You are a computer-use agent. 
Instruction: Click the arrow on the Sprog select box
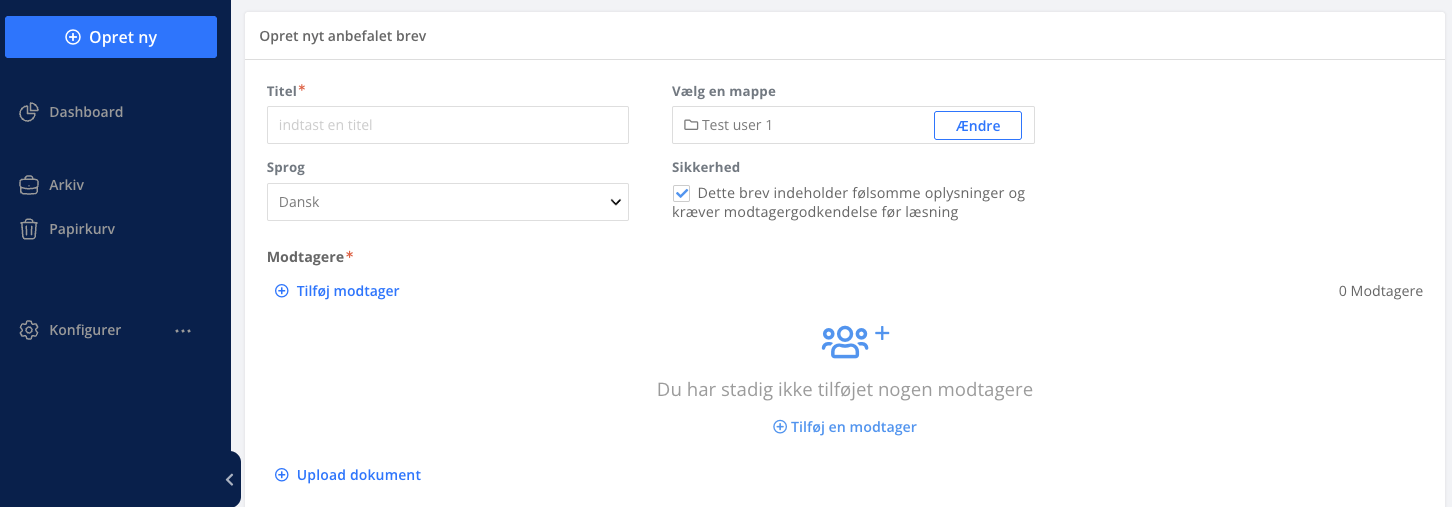click(x=615, y=202)
